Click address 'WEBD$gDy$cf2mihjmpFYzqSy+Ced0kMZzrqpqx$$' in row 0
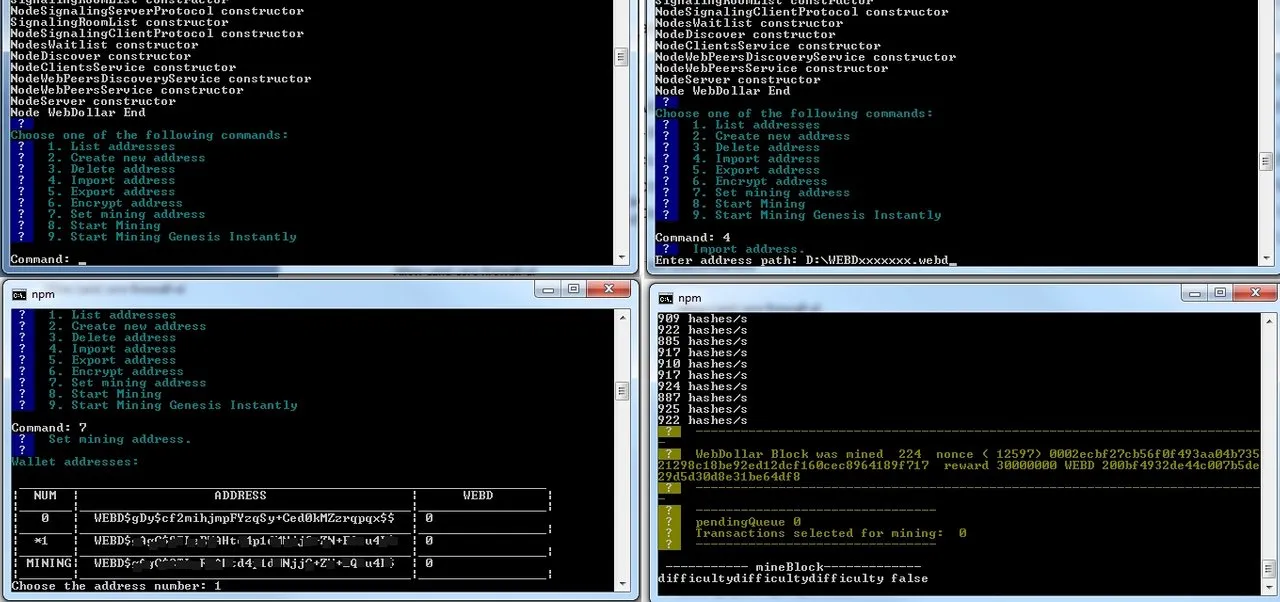 pos(244,519)
